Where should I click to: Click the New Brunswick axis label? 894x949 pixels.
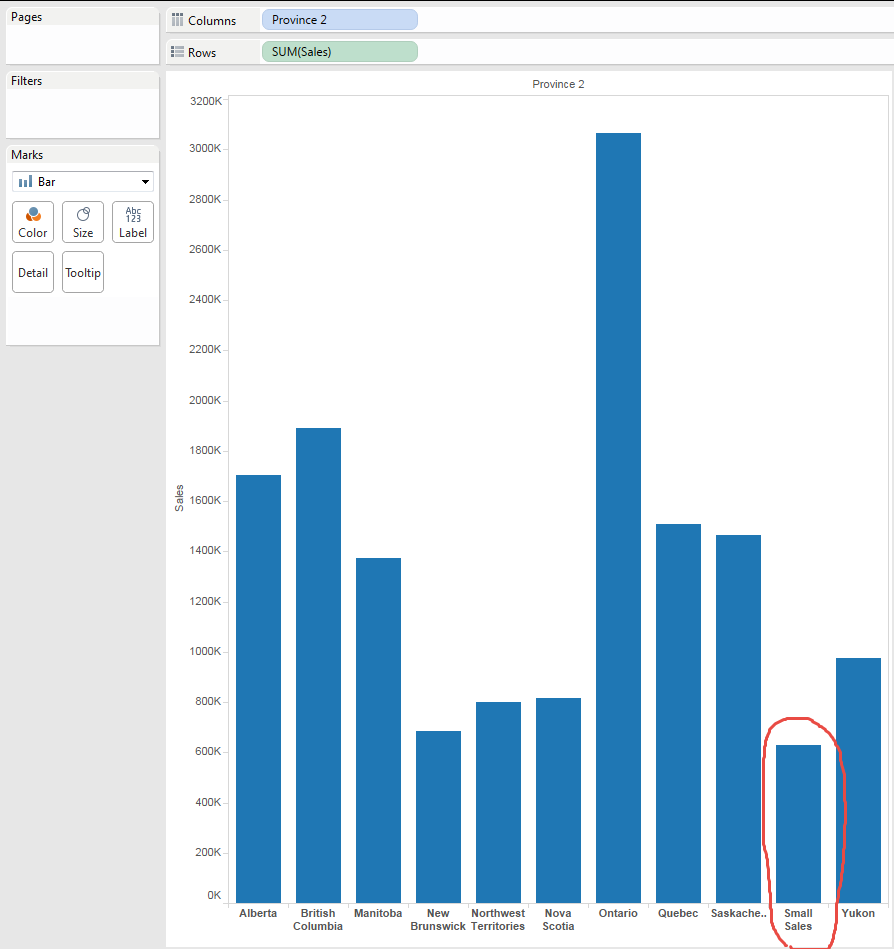tap(438, 919)
